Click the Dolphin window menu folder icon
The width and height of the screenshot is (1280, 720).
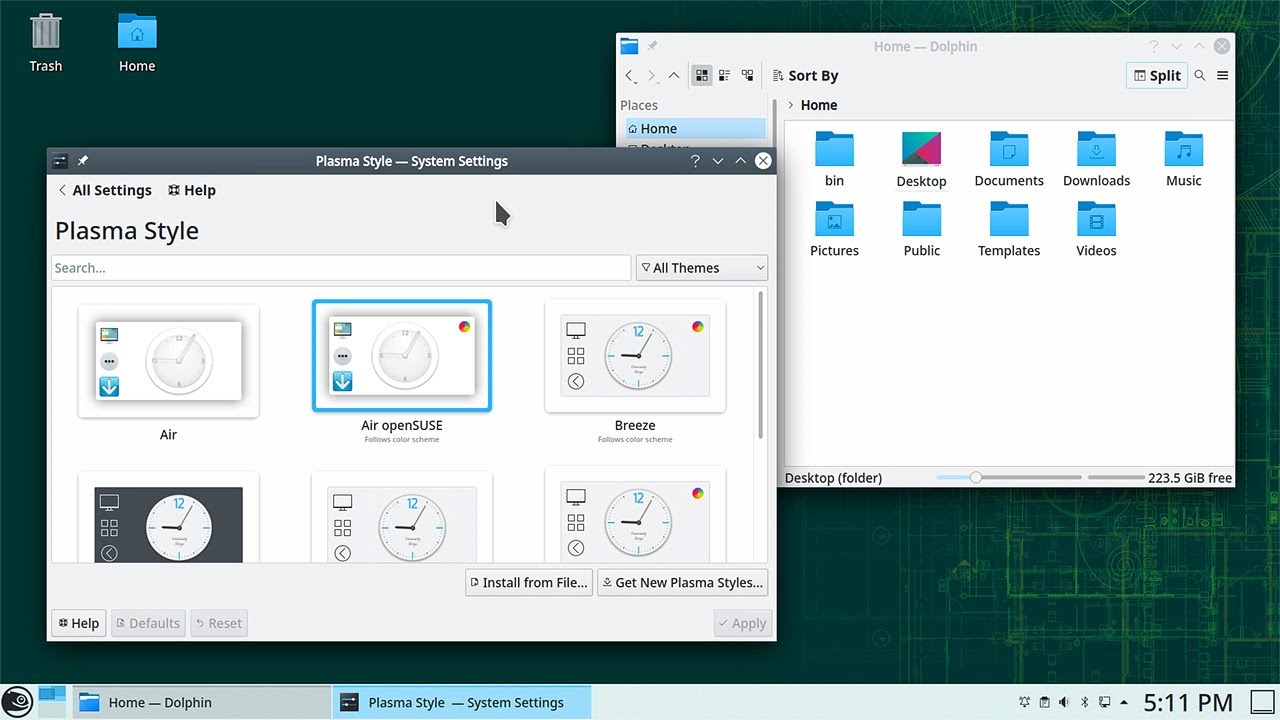click(x=629, y=46)
